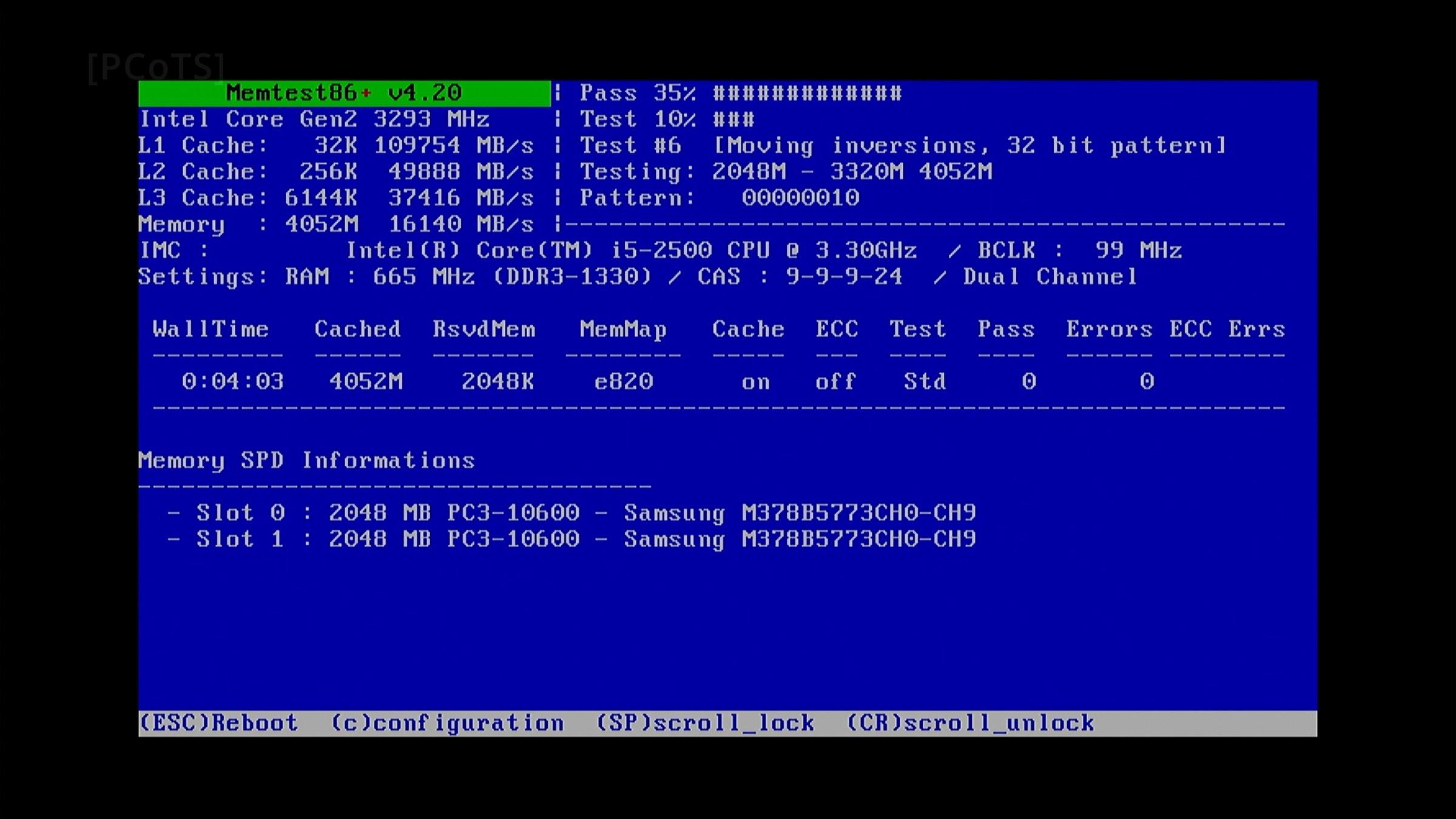Screen dimensions: 1456x819
Task: Select the Pattern value 00000010
Action: click(x=800, y=198)
